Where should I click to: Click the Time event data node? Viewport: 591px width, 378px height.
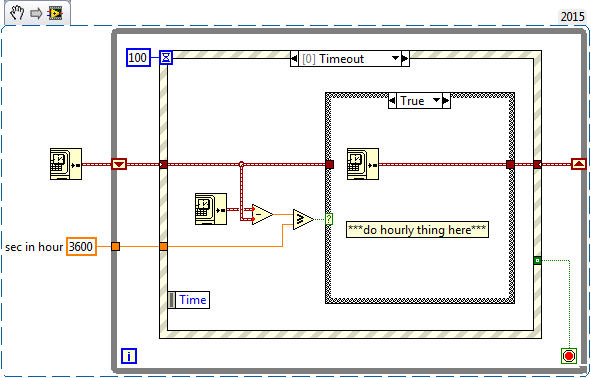188,300
